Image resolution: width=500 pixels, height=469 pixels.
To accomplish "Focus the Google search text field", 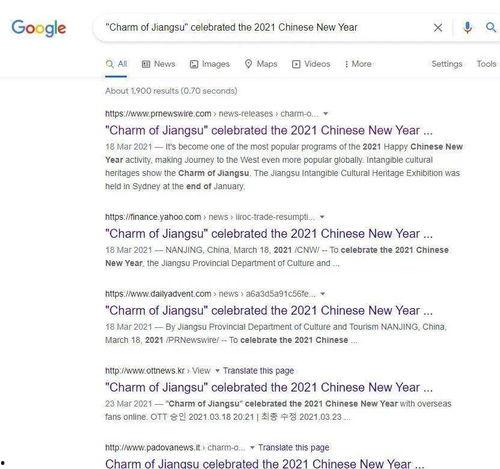I will (263, 27).
